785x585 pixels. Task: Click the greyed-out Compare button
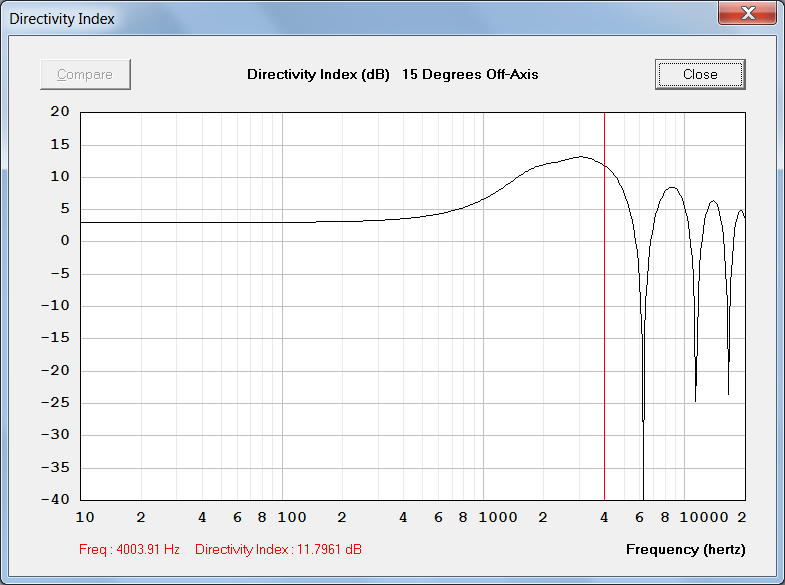85,75
